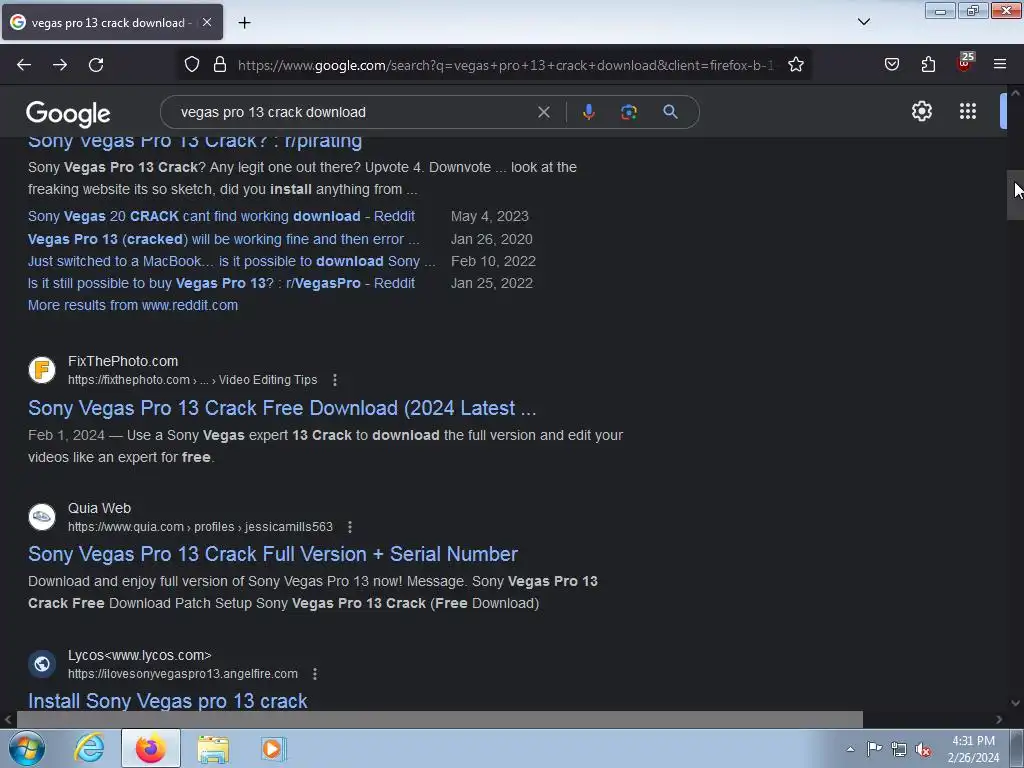
Task: Open the taskbar clock showing 4:31 PM
Action: click(x=973, y=749)
